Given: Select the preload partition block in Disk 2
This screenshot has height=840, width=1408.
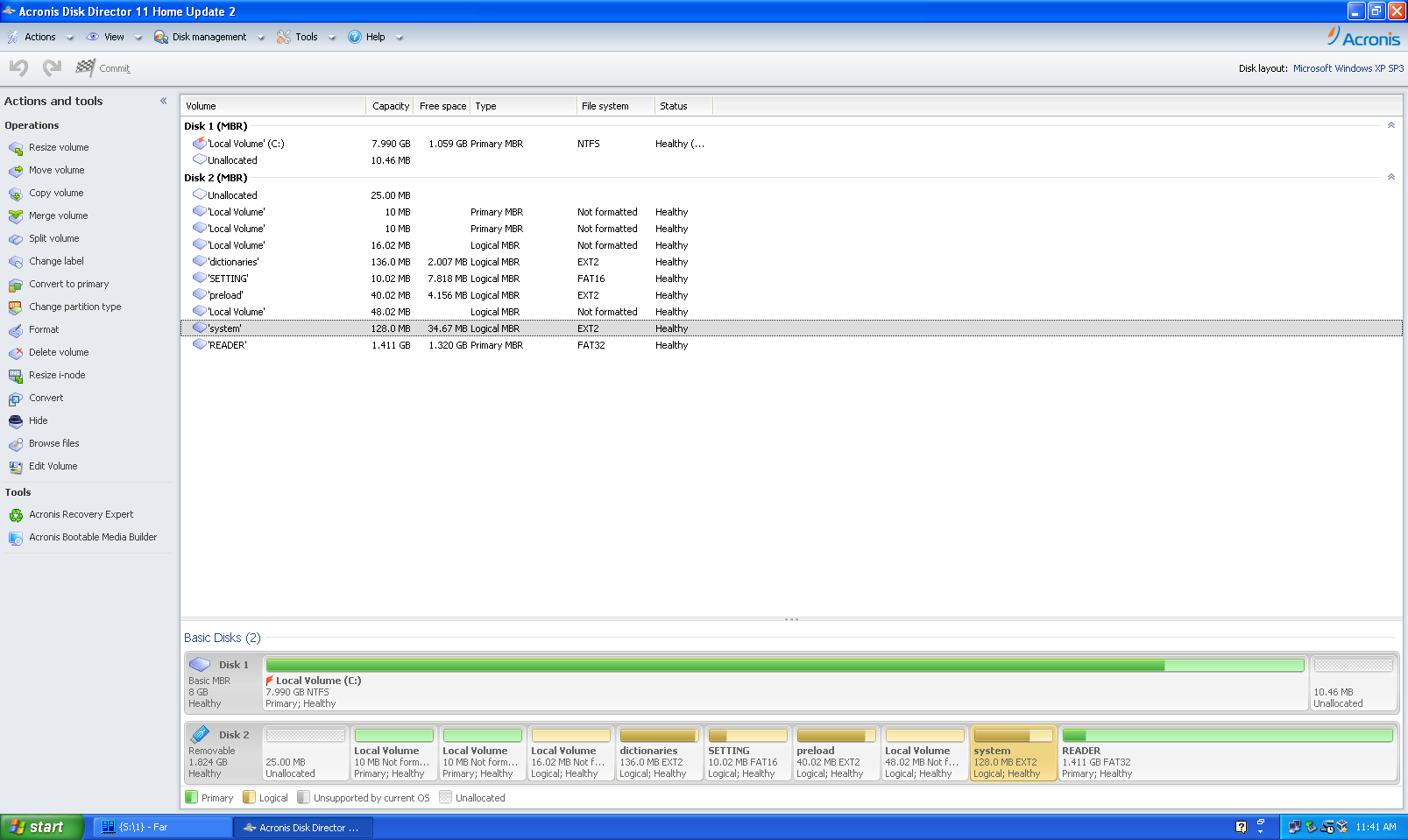Looking at the screenshot, I should click(836, 752).
